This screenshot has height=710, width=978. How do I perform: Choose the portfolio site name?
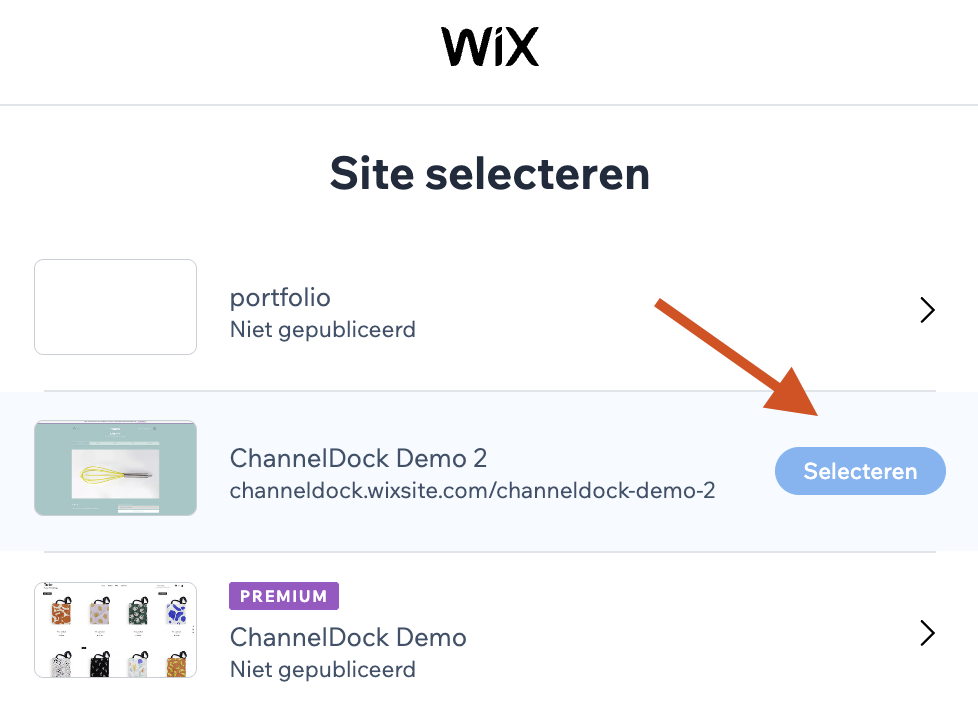click(280, 298)
